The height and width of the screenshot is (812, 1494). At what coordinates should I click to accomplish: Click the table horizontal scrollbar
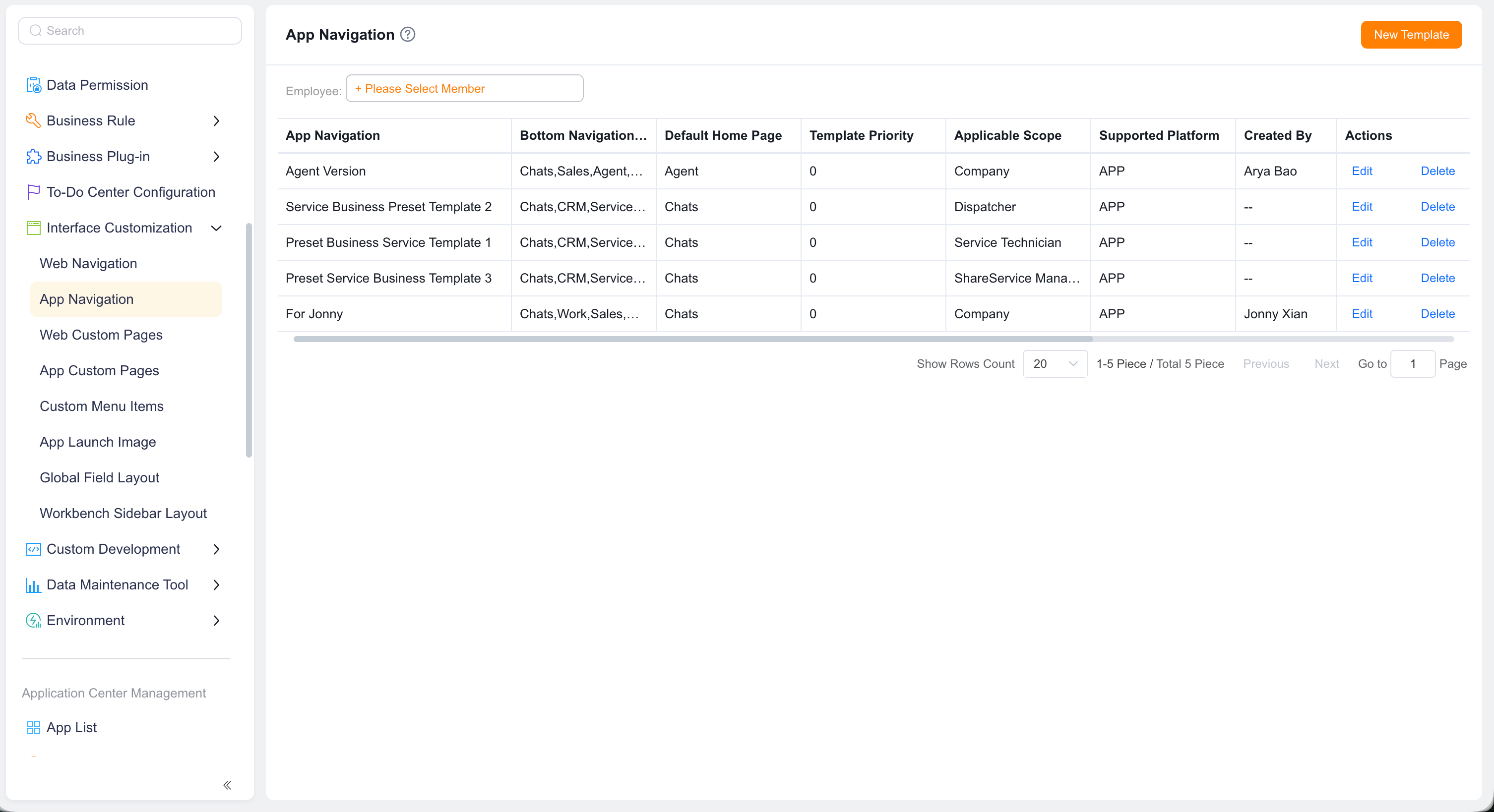[692, 339]
